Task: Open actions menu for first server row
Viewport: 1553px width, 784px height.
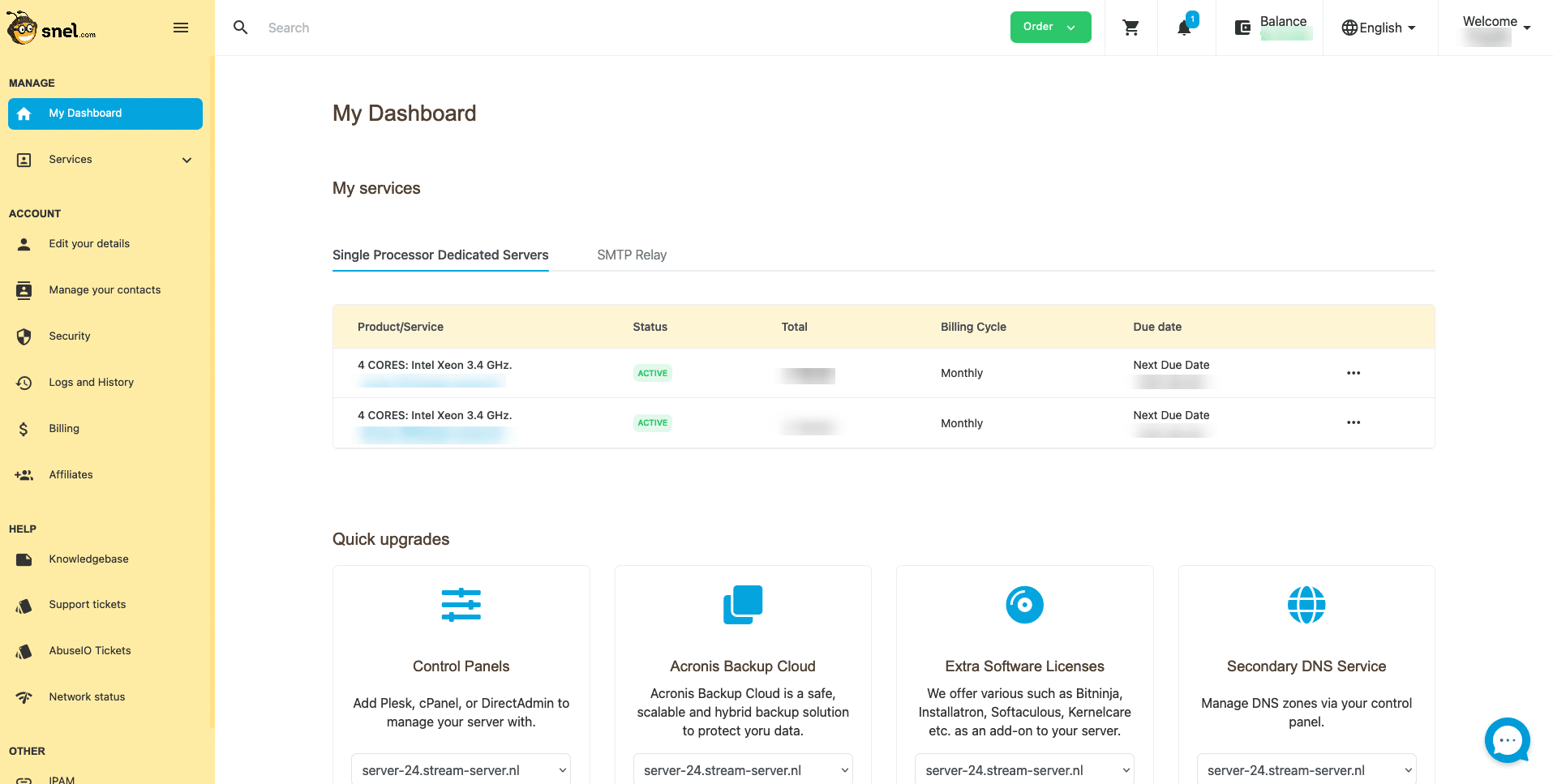Action: (1354, 373)
